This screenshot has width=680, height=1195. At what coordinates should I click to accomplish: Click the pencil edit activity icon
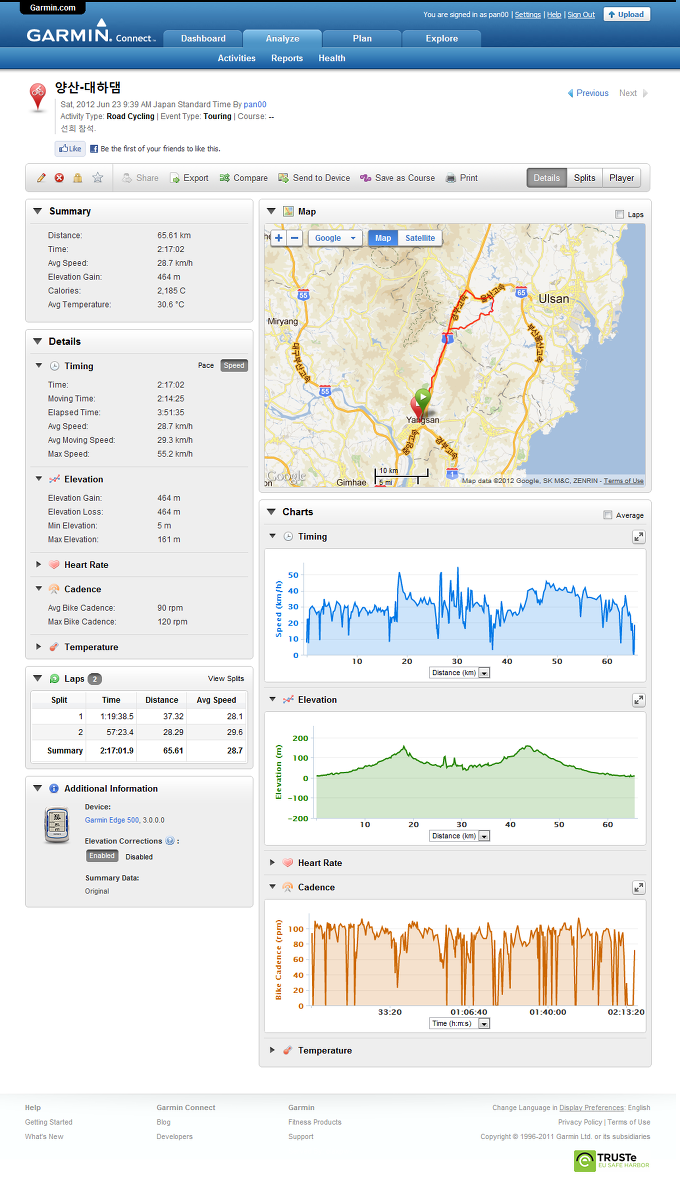41,178
